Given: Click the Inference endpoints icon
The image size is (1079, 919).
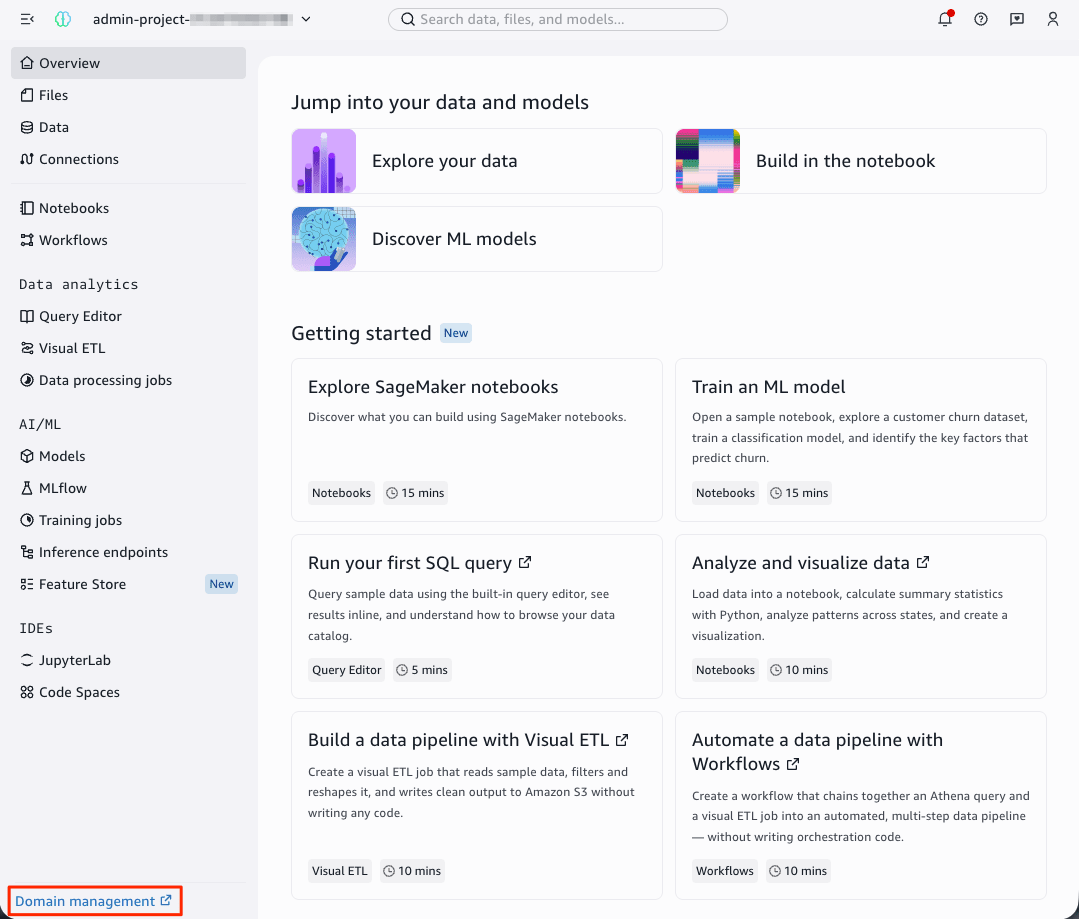Looking at the screenshot, I should 27,552.
